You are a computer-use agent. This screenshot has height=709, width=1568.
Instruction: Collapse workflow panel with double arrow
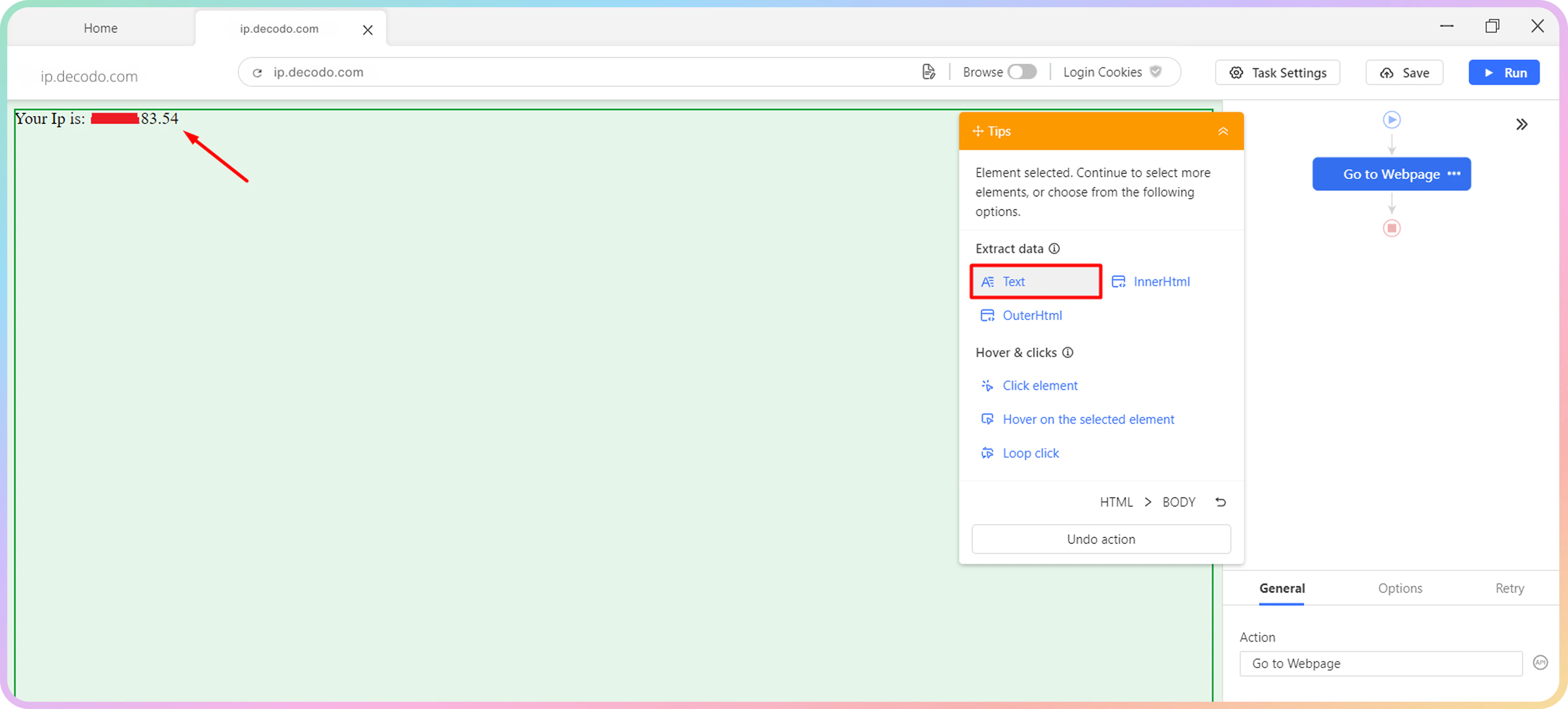click(1522, 124)
